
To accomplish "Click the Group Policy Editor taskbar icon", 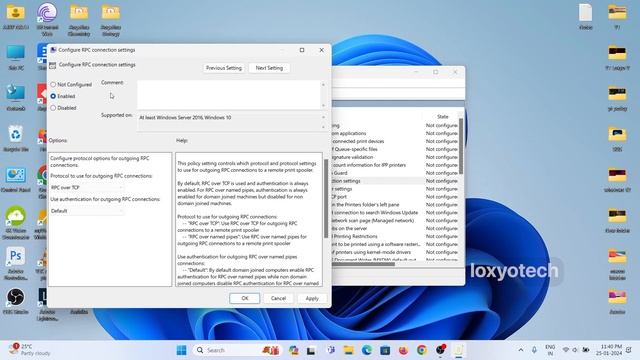I will click(x=458, y=350).
